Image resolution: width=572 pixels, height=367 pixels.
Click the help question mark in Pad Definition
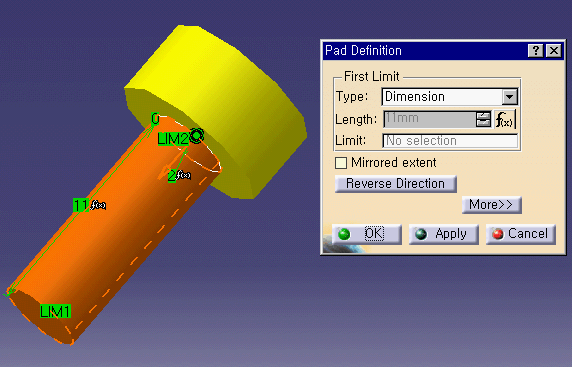pos(536,51)
